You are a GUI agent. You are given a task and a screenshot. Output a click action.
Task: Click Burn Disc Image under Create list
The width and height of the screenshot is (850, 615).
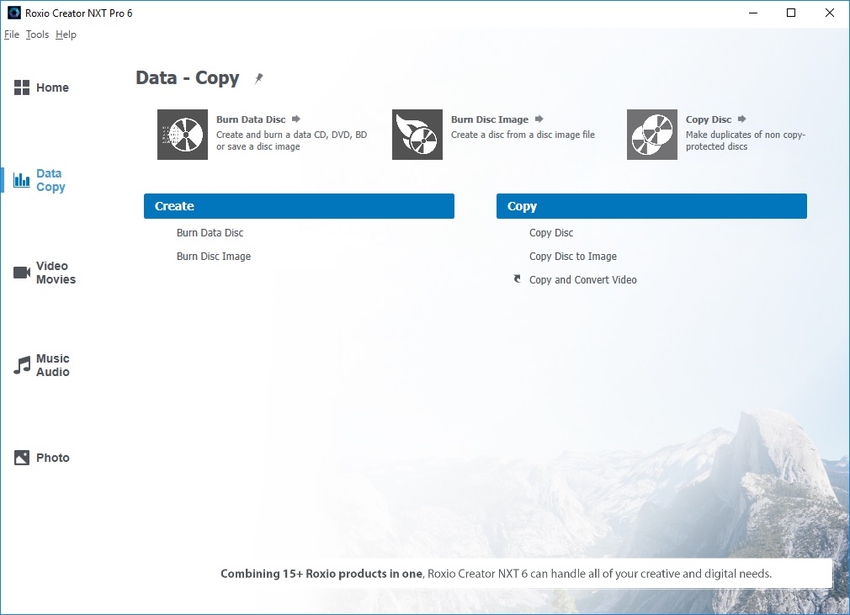pyautogui.click(x=214, y=256)
